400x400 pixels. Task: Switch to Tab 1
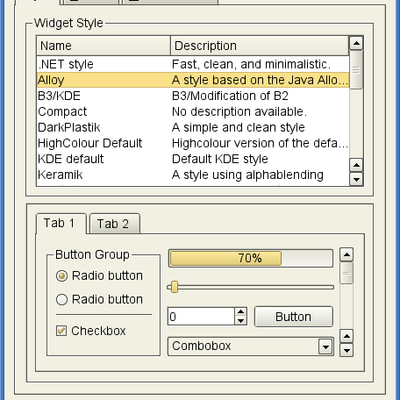click(61, 223)
